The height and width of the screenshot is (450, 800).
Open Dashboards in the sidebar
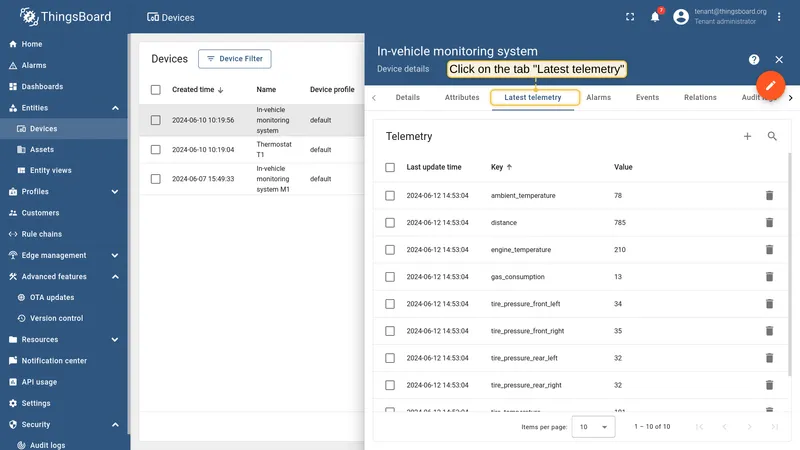click(64, 87)
